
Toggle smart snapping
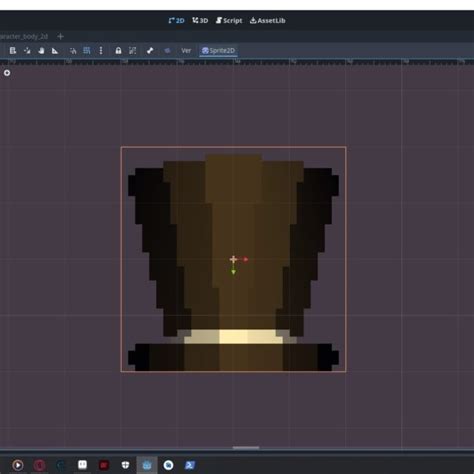coord(73,51)
